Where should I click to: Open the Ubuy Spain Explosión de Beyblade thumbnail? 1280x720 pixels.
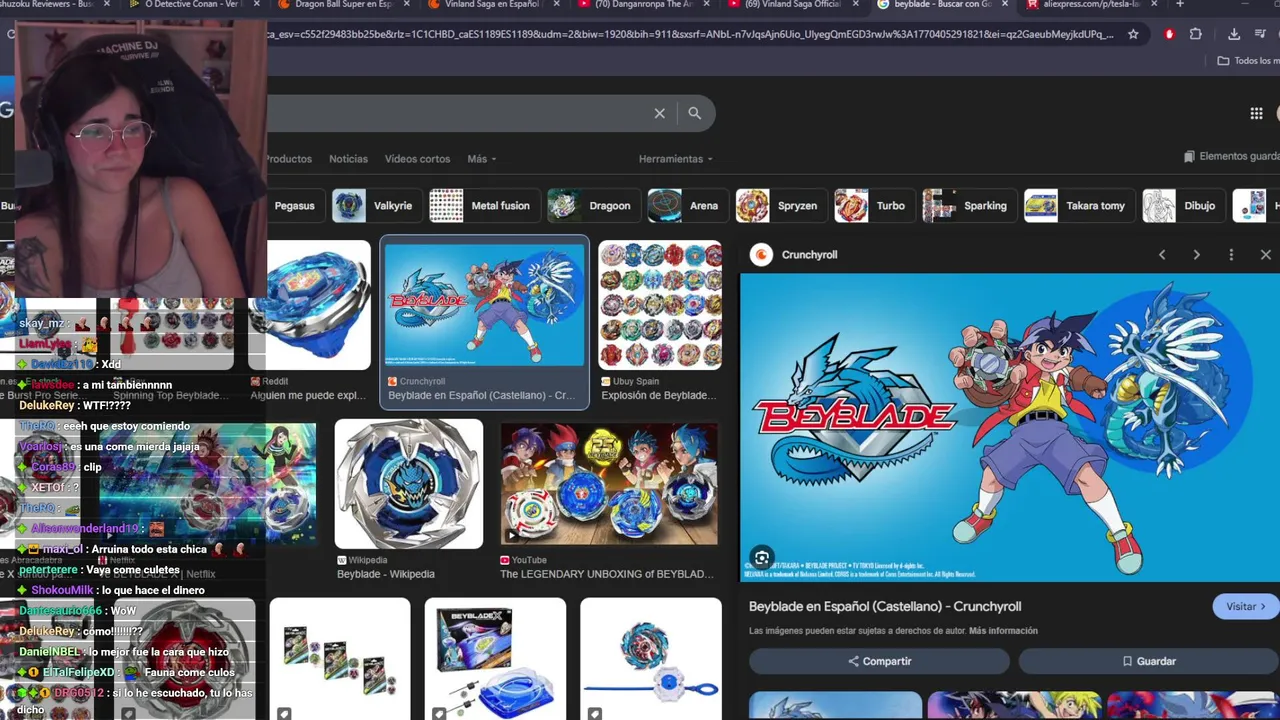pyautogui.click(x=660, y=305)
